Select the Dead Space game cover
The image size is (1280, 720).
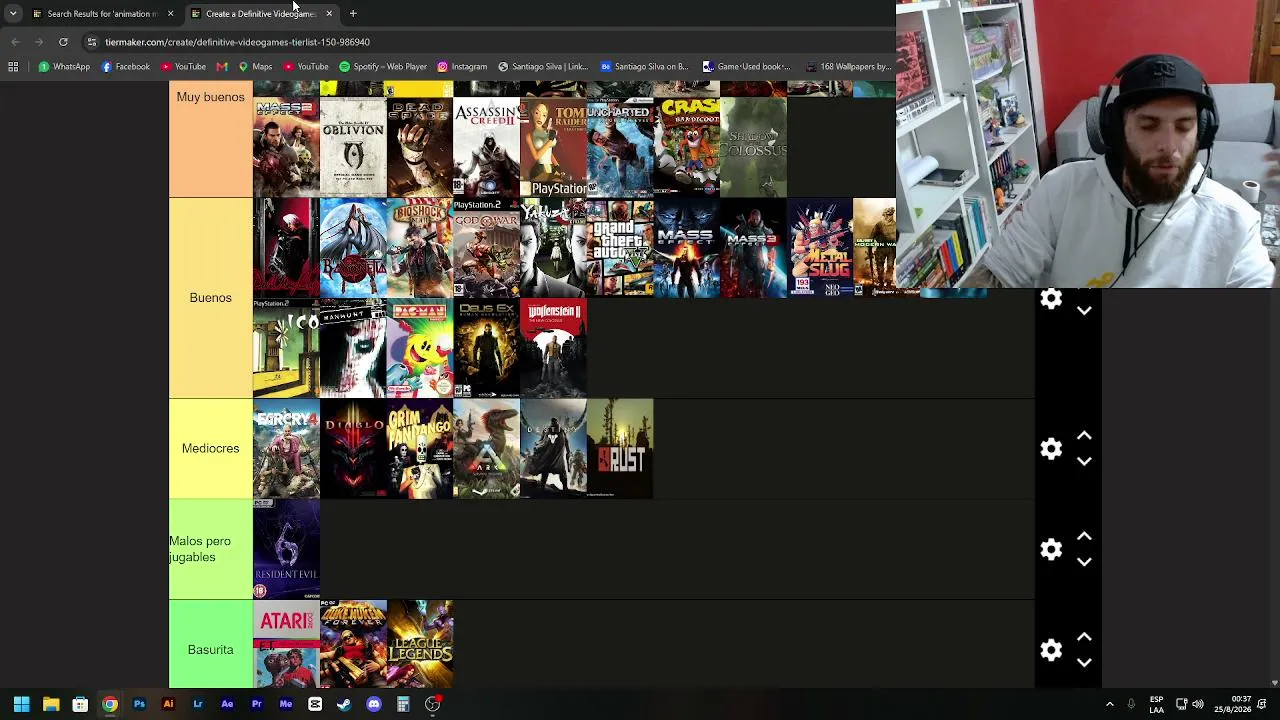[420, 147]
